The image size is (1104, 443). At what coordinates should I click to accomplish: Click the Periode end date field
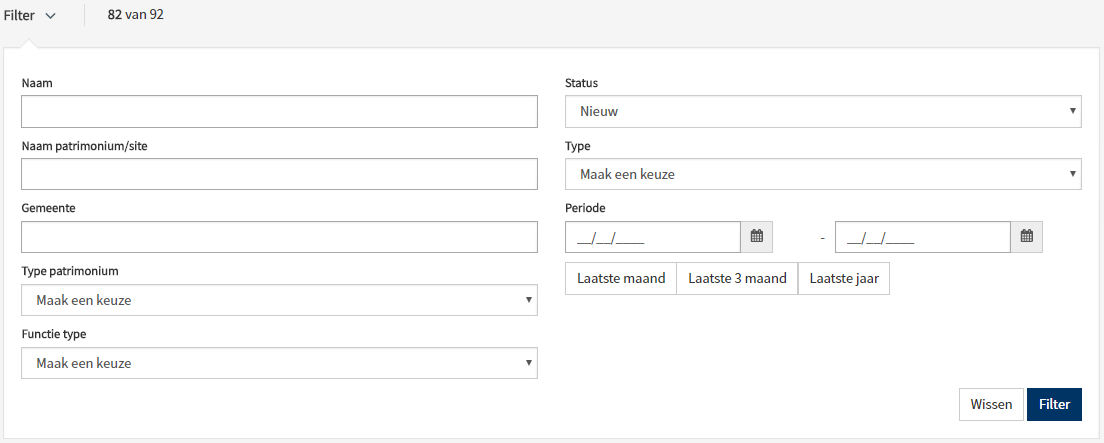[x=922, y=237]
